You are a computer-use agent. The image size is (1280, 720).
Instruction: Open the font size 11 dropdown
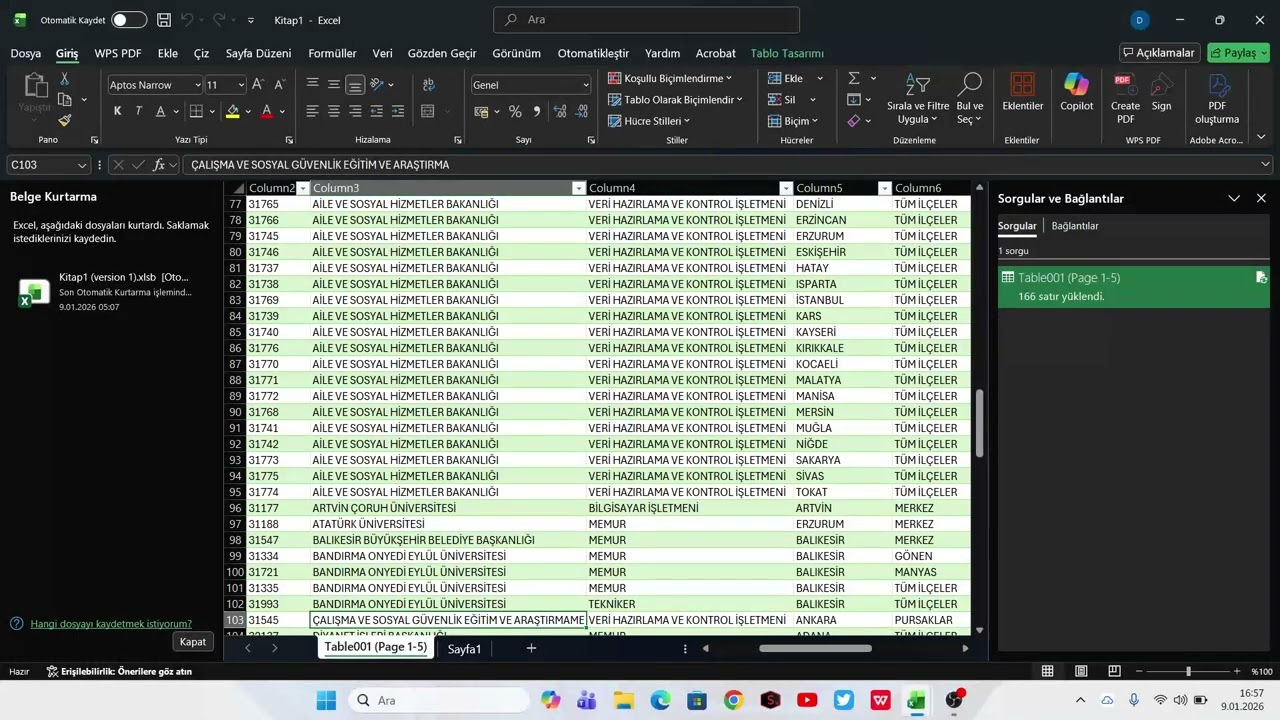(x=240, y=85)
